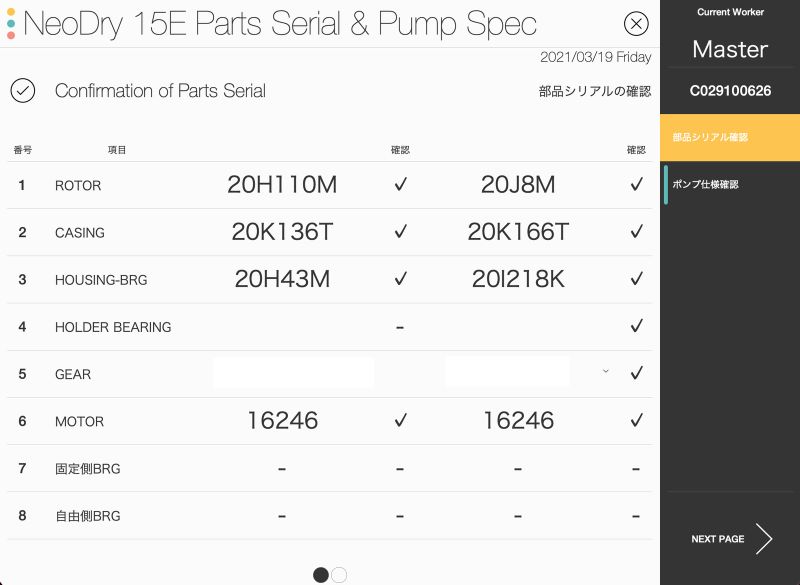Click the three colored dots menu icon
The width and height of the screenshot is (800, 585).
coord(11,23)
